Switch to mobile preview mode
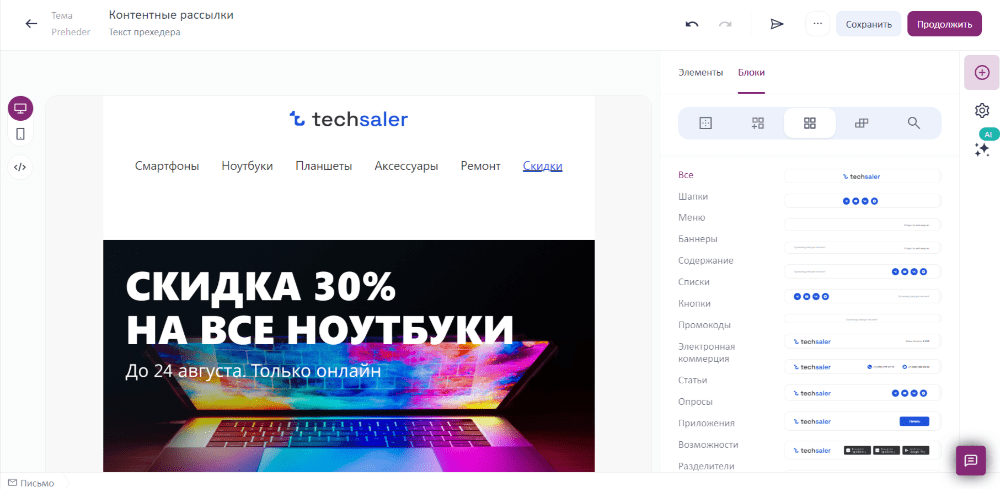The image size is (1000, 489). [x=20, y=134]
